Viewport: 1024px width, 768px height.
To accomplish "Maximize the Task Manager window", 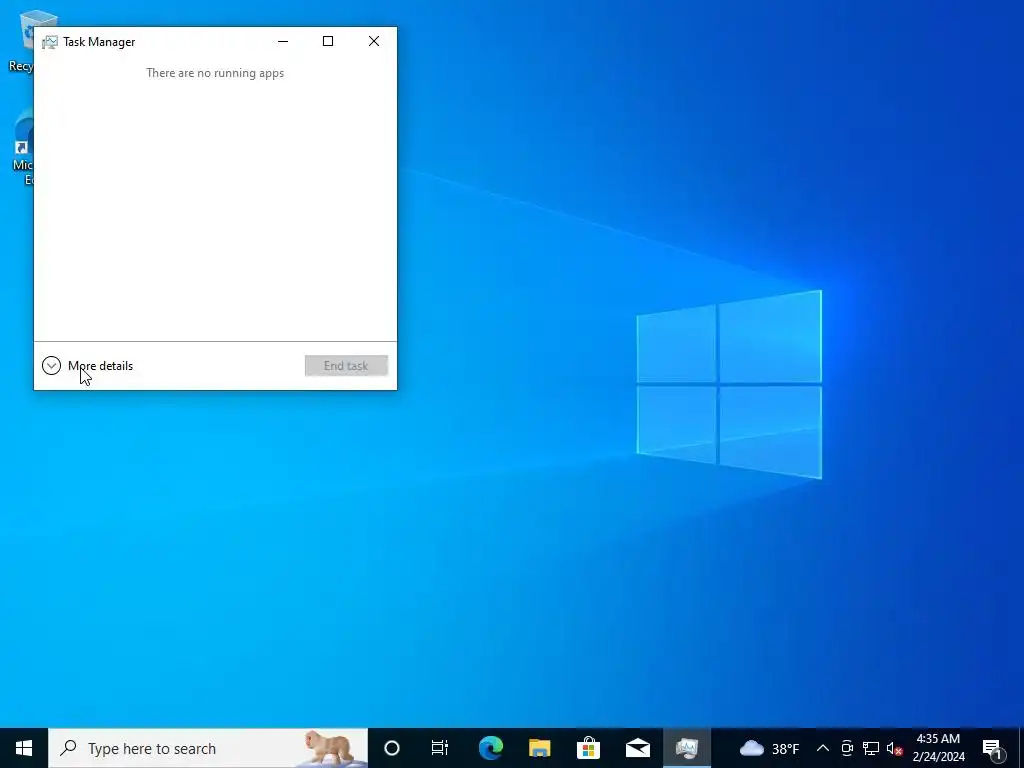I will point(328,41).
